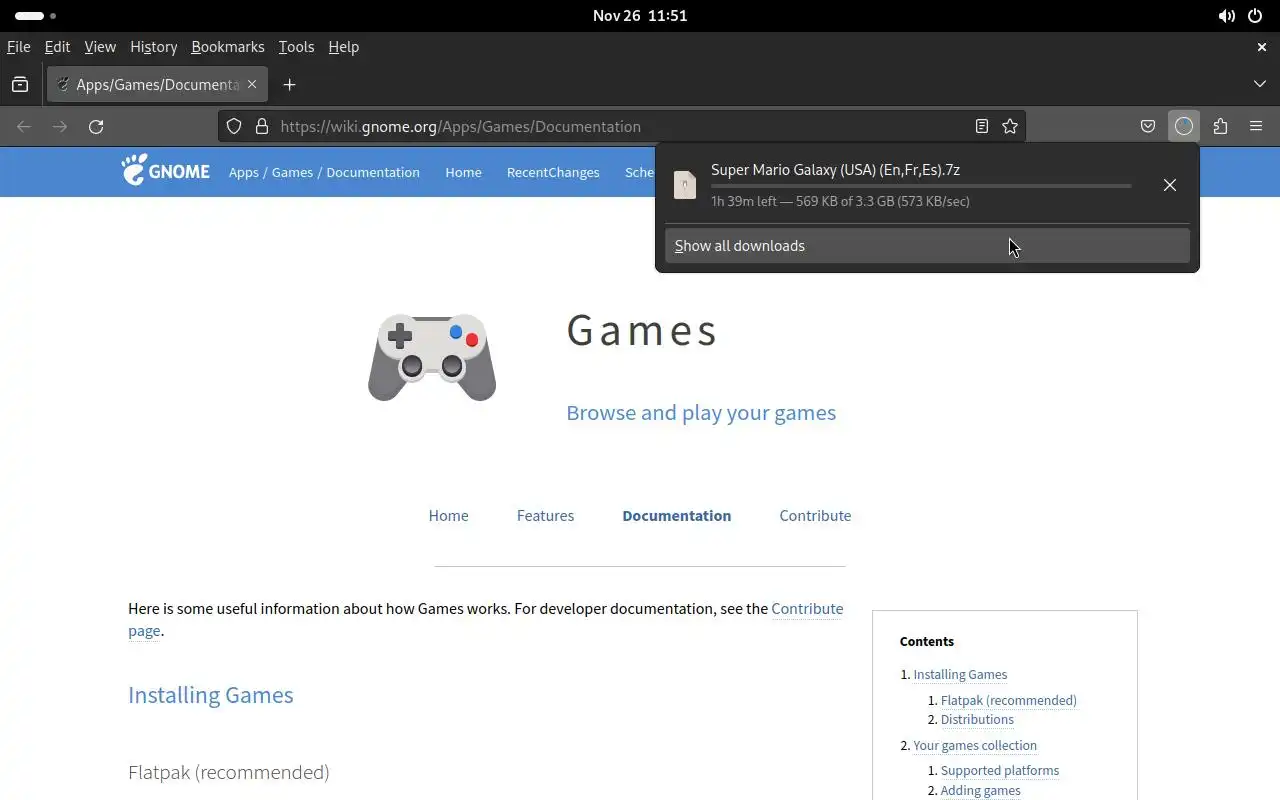
Task: Open Home in wiki header
Action: (x=463, y=173)
